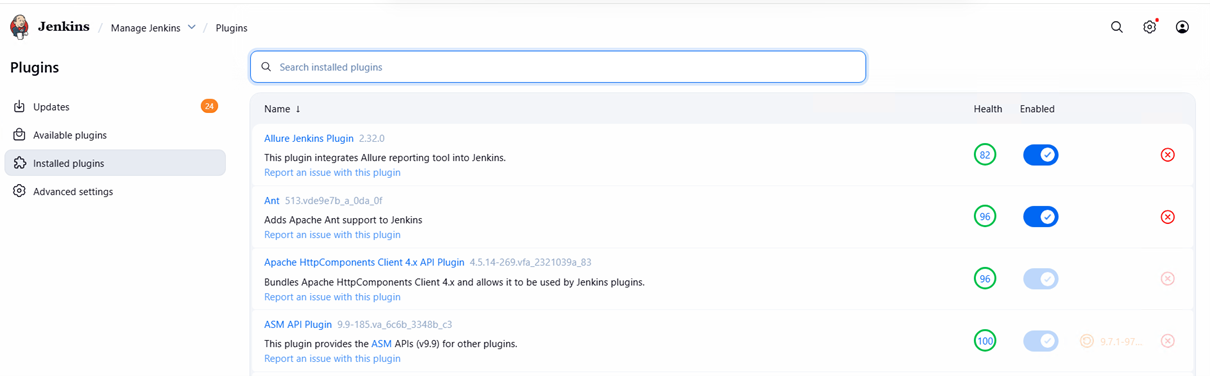Click the Installed plugins puzzle icon

click(19, 163)
